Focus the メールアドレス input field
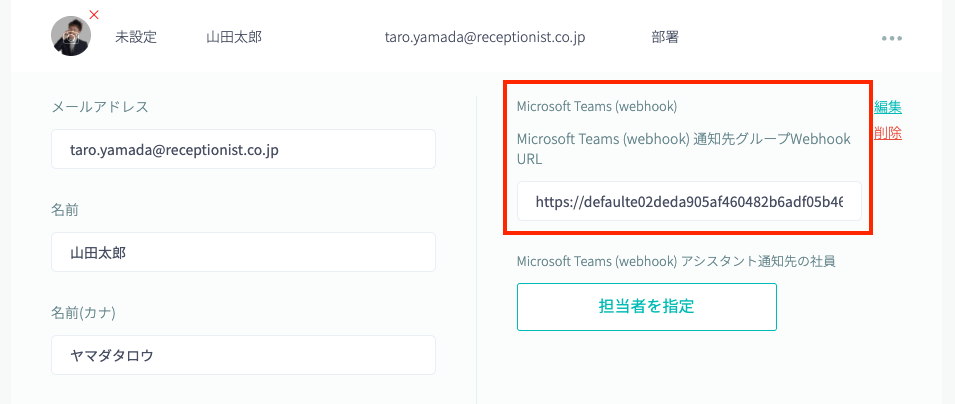This screenshot has height=404, width=955. point(243,149)
